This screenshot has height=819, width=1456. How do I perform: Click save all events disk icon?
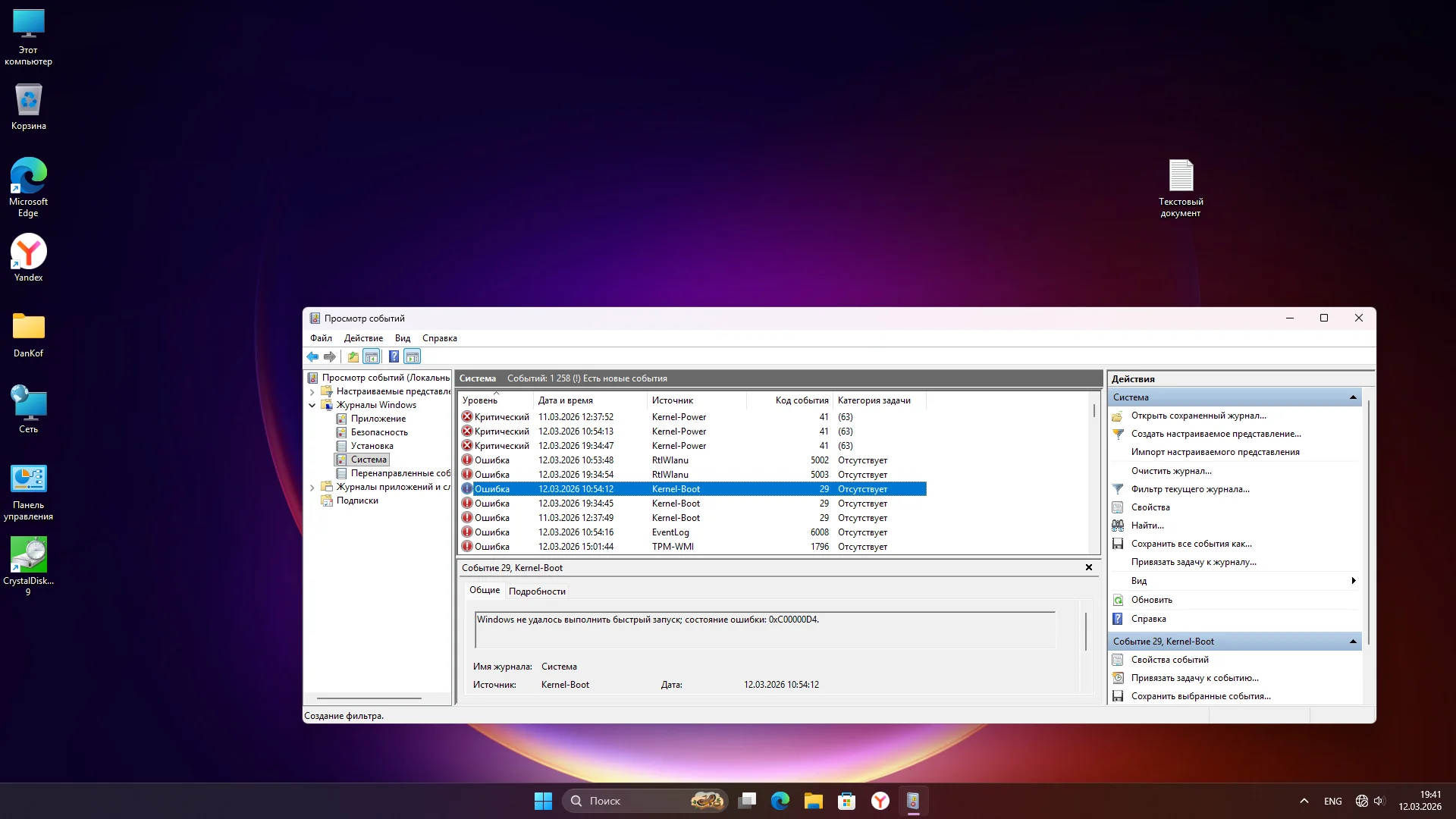tap(1118, 544)
